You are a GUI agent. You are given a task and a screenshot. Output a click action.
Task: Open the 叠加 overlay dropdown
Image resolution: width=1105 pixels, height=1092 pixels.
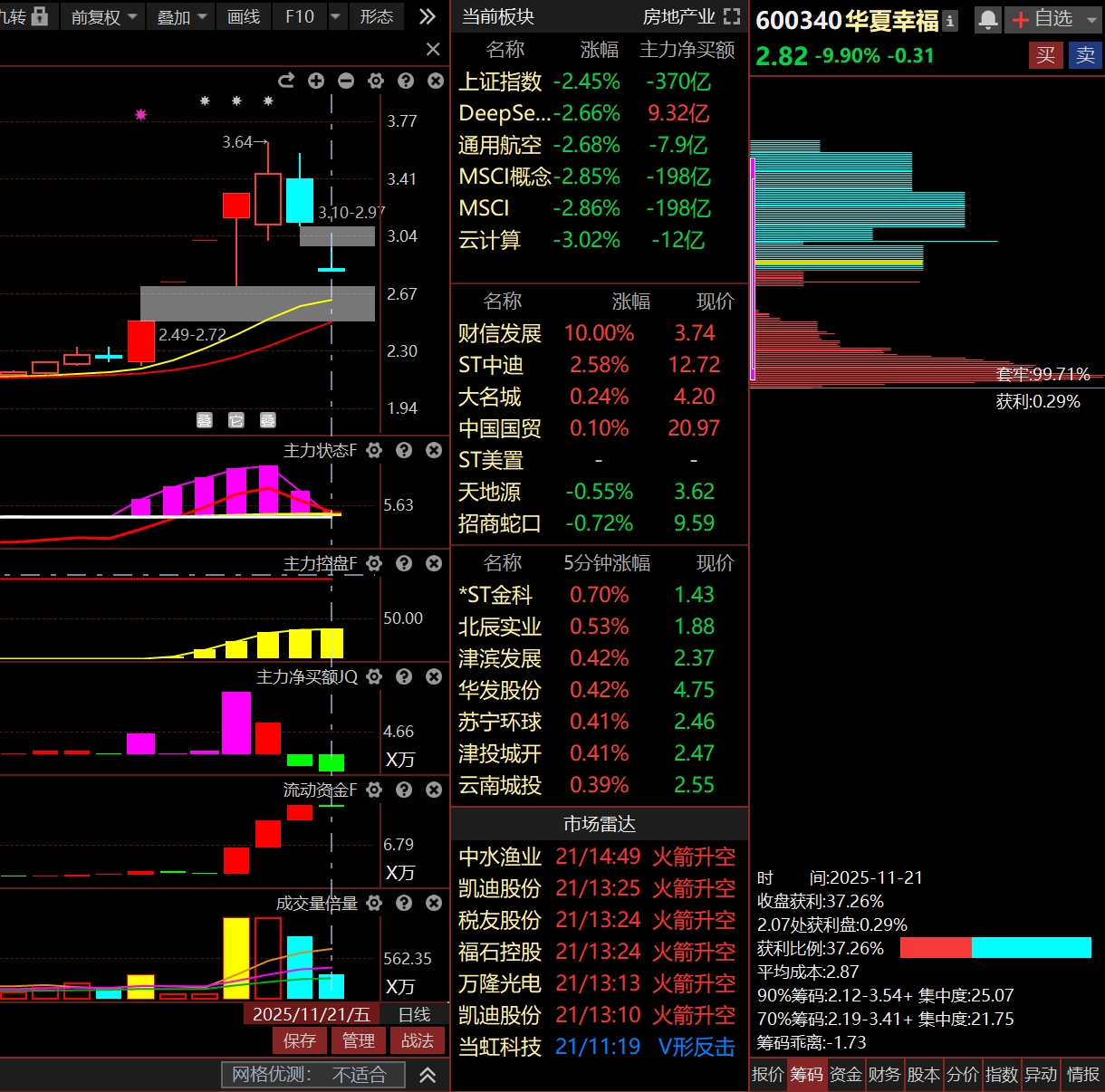tap(182, 16)
